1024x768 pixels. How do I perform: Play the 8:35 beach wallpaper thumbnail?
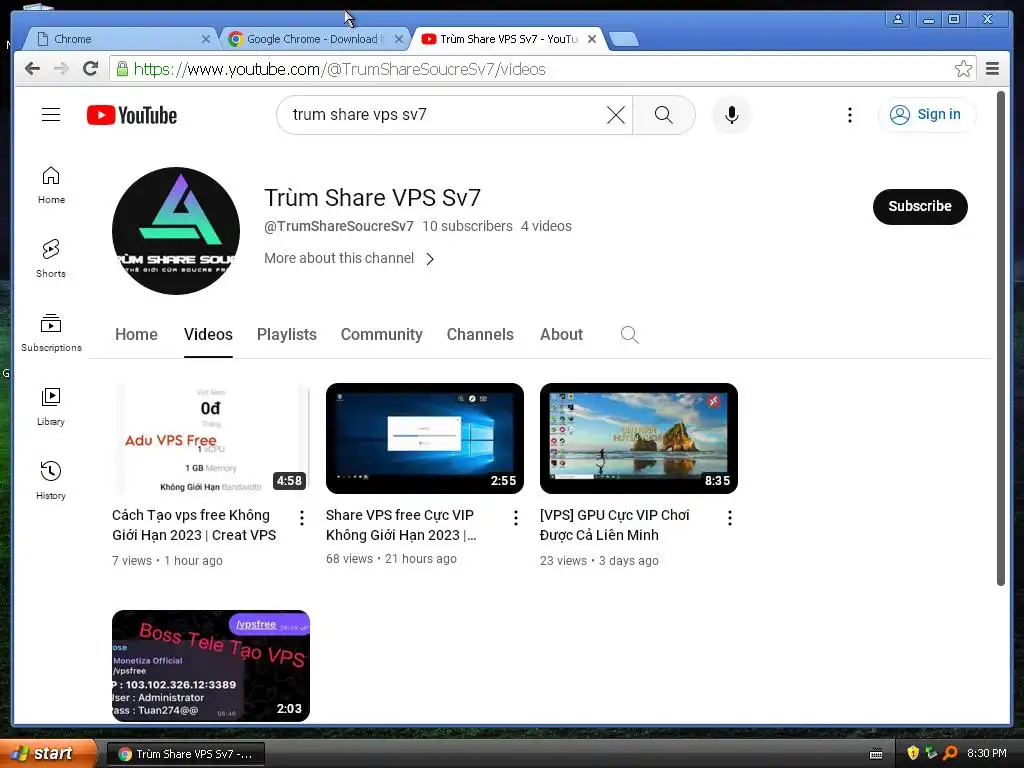[639, 438]
